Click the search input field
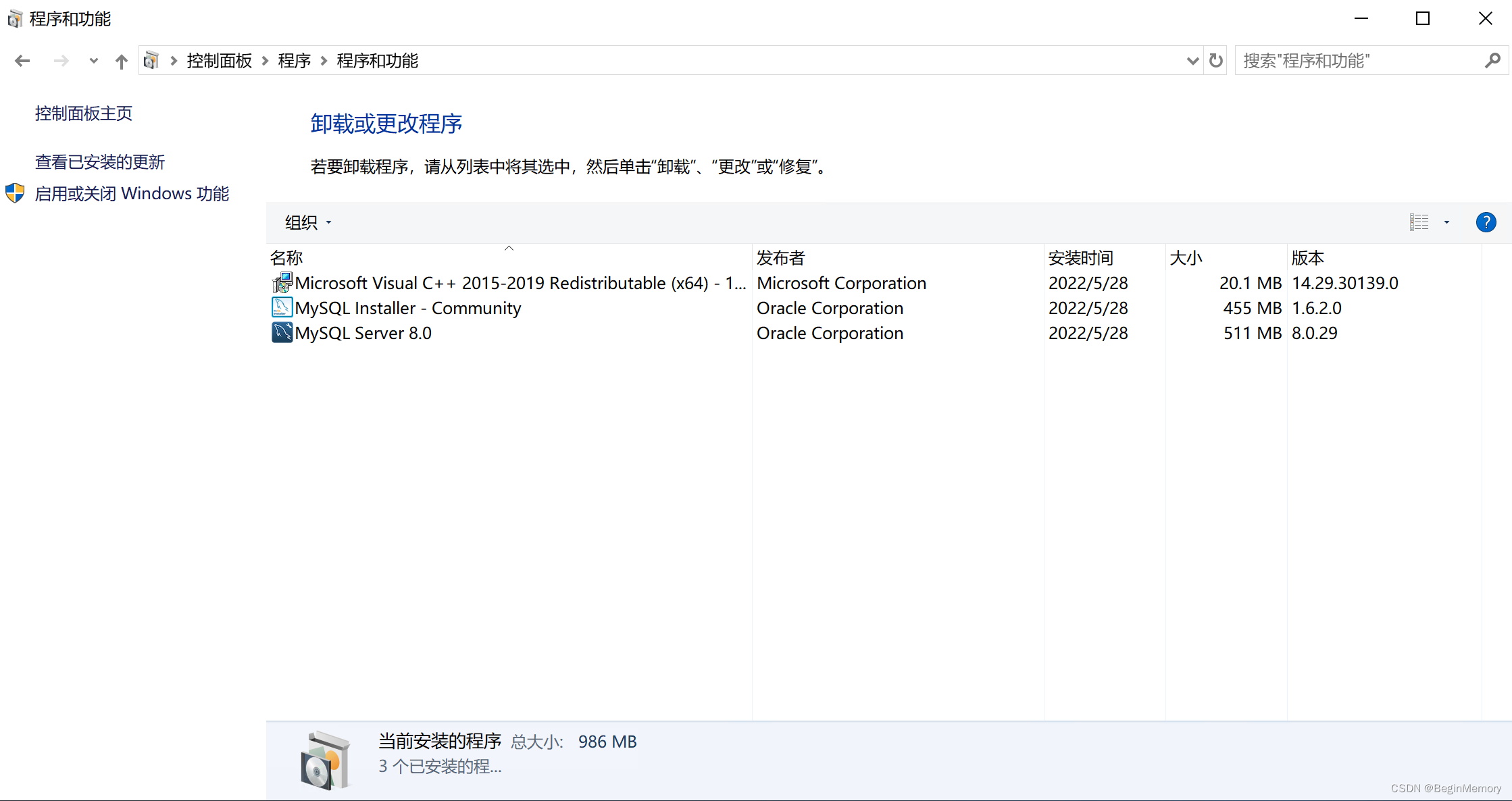Image resolution: width=1512 pixels, height=801 pixels. point(1351,60)
